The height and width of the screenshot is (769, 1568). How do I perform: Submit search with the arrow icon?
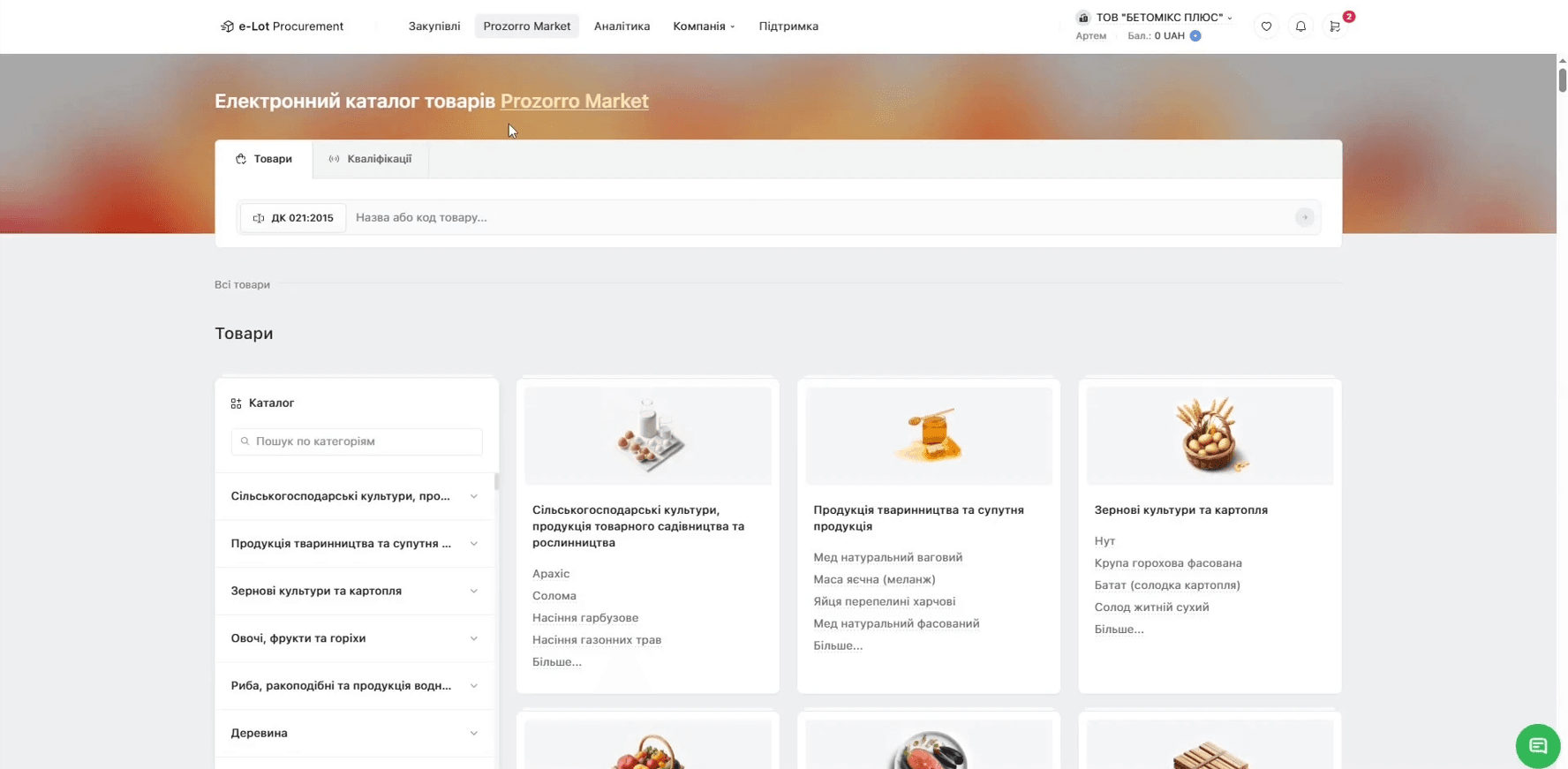tap(1304, 217)
